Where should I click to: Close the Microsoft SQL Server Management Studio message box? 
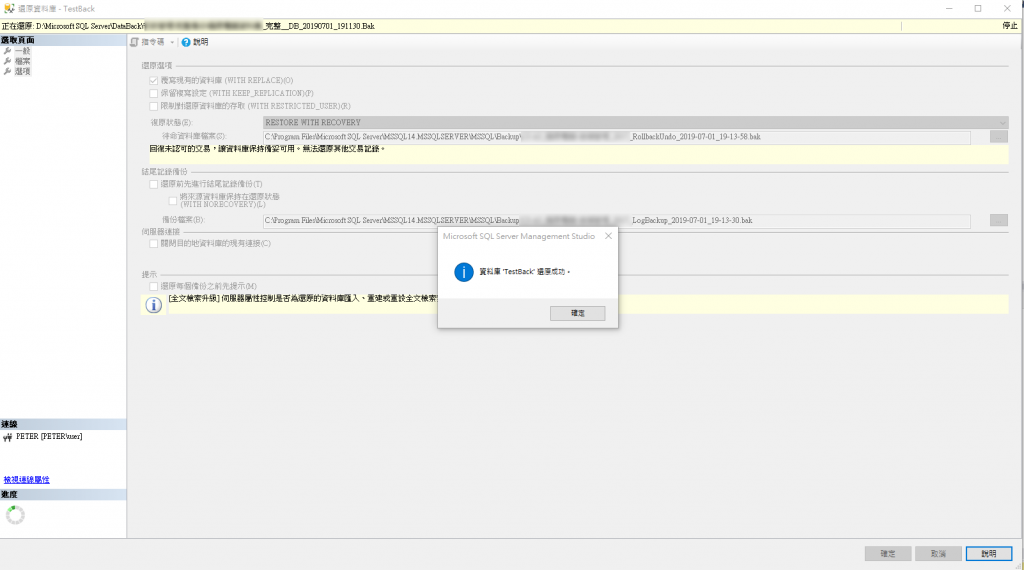coord(608,236)
